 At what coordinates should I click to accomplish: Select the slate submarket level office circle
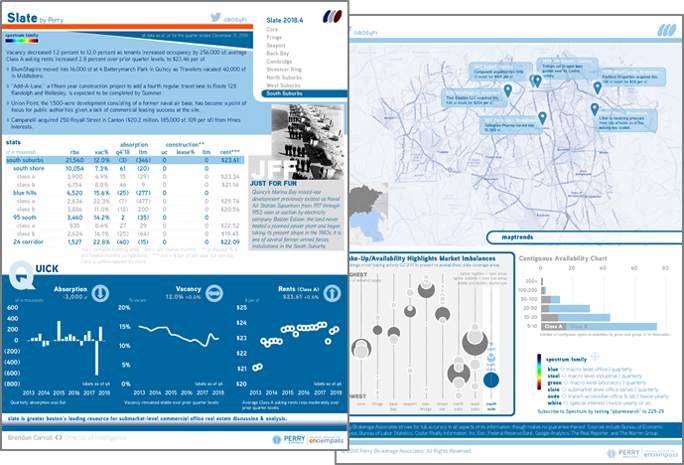click(564, 390)
